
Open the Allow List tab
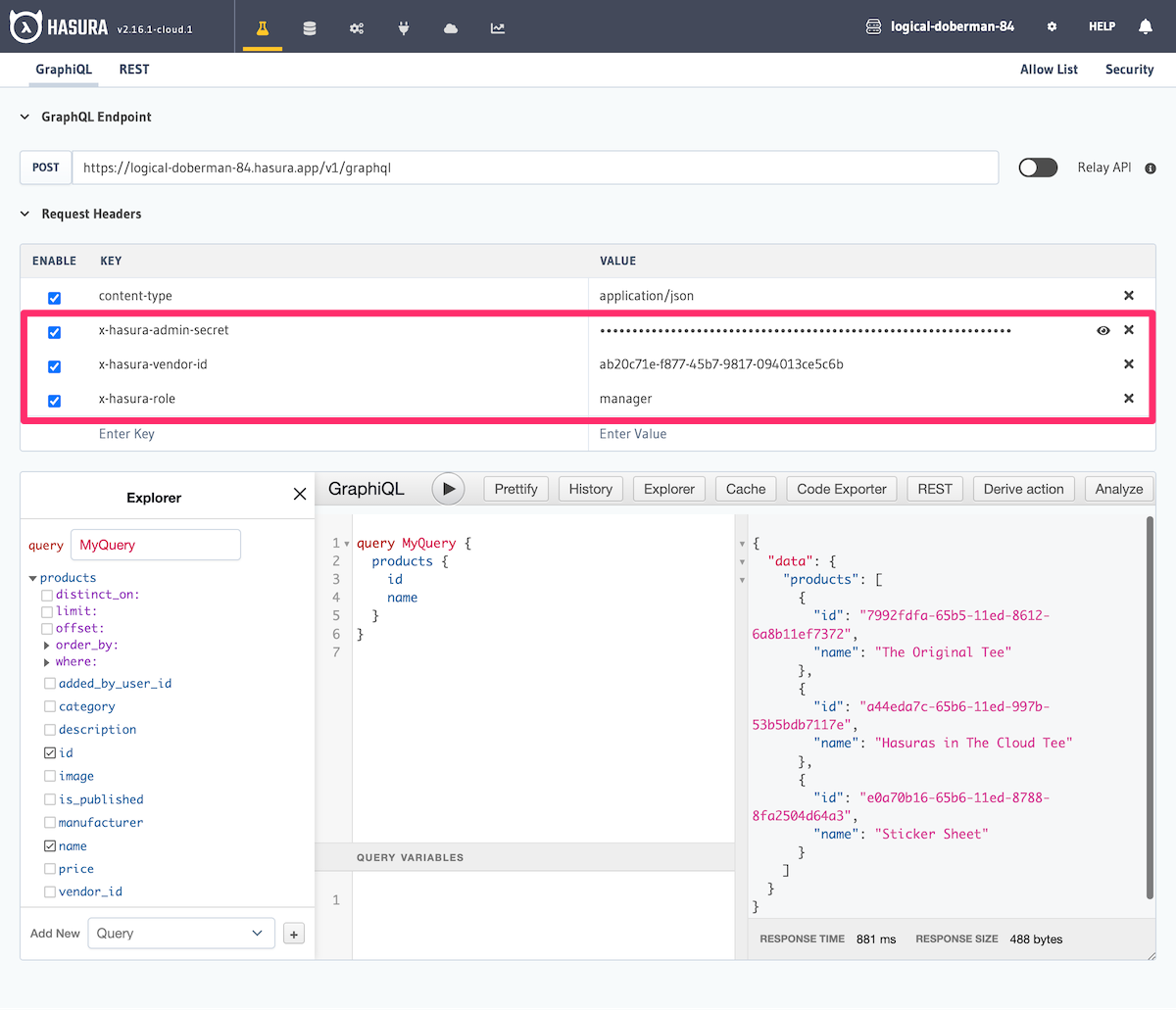[1049, 70]
